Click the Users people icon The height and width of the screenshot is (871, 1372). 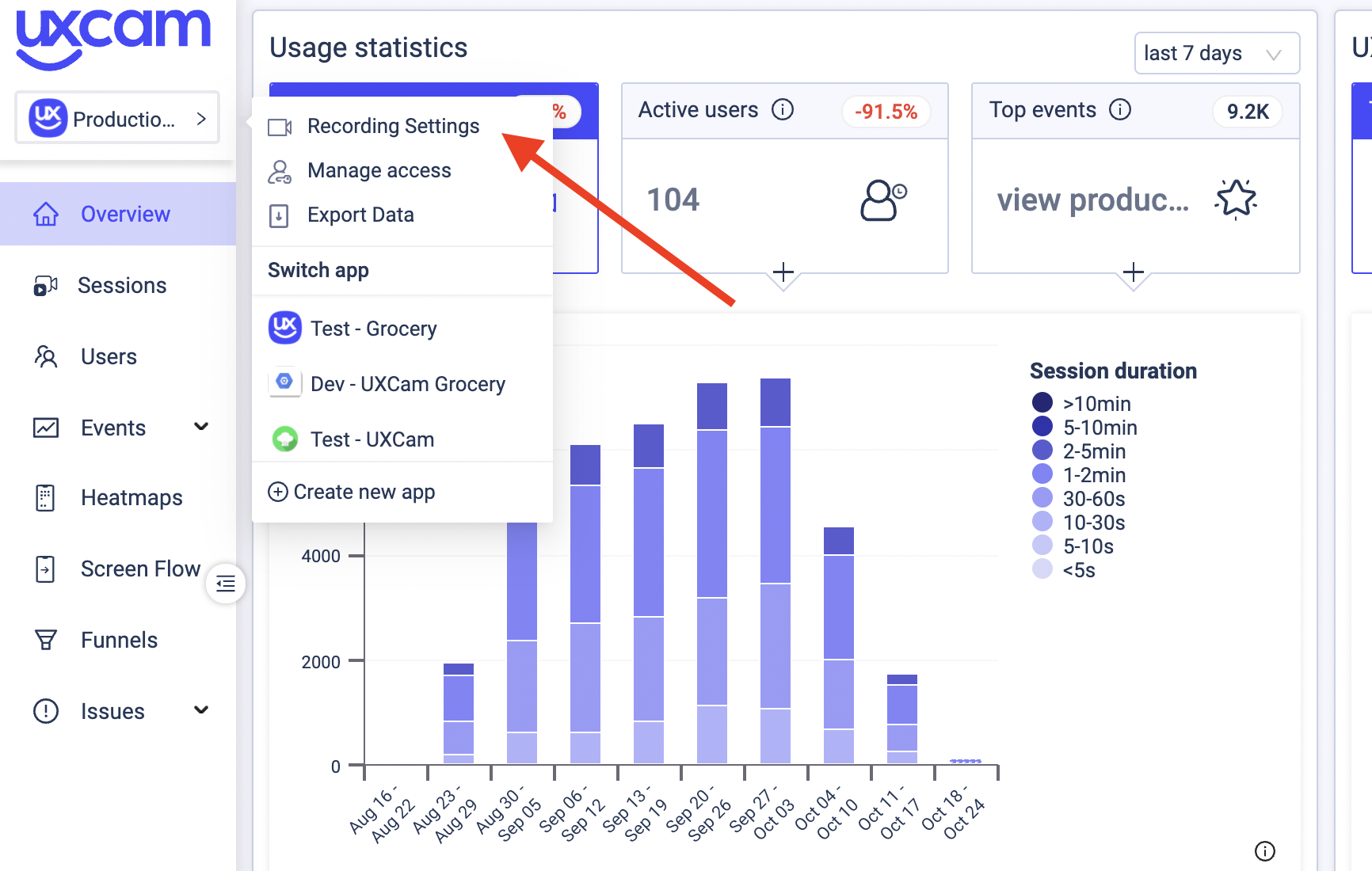[46, 356]
